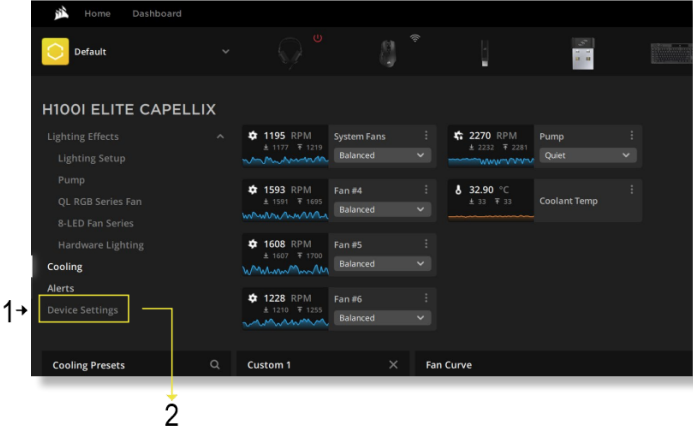The image size is (693, 429).
Task: Select the USB wireless receiver device icon
Action: pyautogui.click(x=583, y=53)
